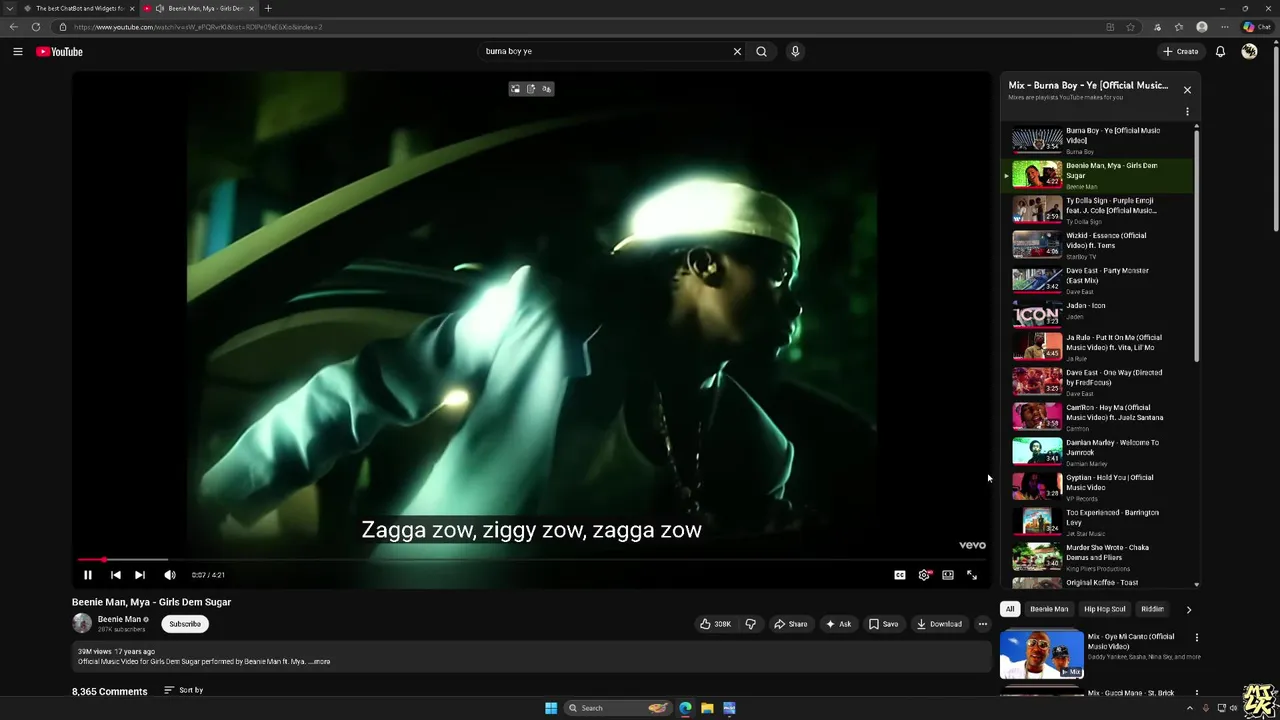Save video to a playlist
The height and width of the screenshot is (720, 1280).
[883, 624]
